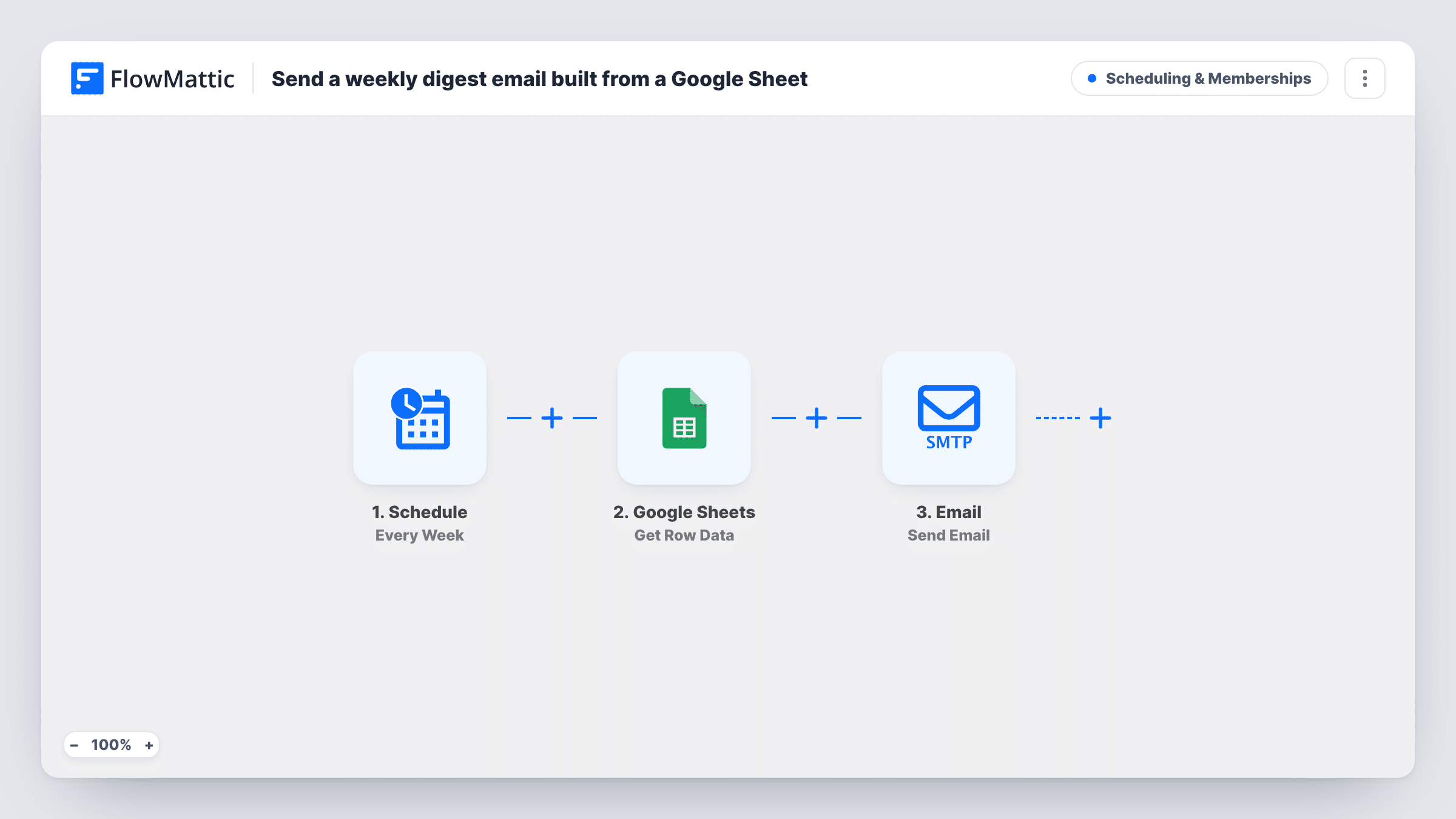The image size is (1456, 819).
Task: Select the 'Send Email' subtitle
Action: tap(949, 535)
